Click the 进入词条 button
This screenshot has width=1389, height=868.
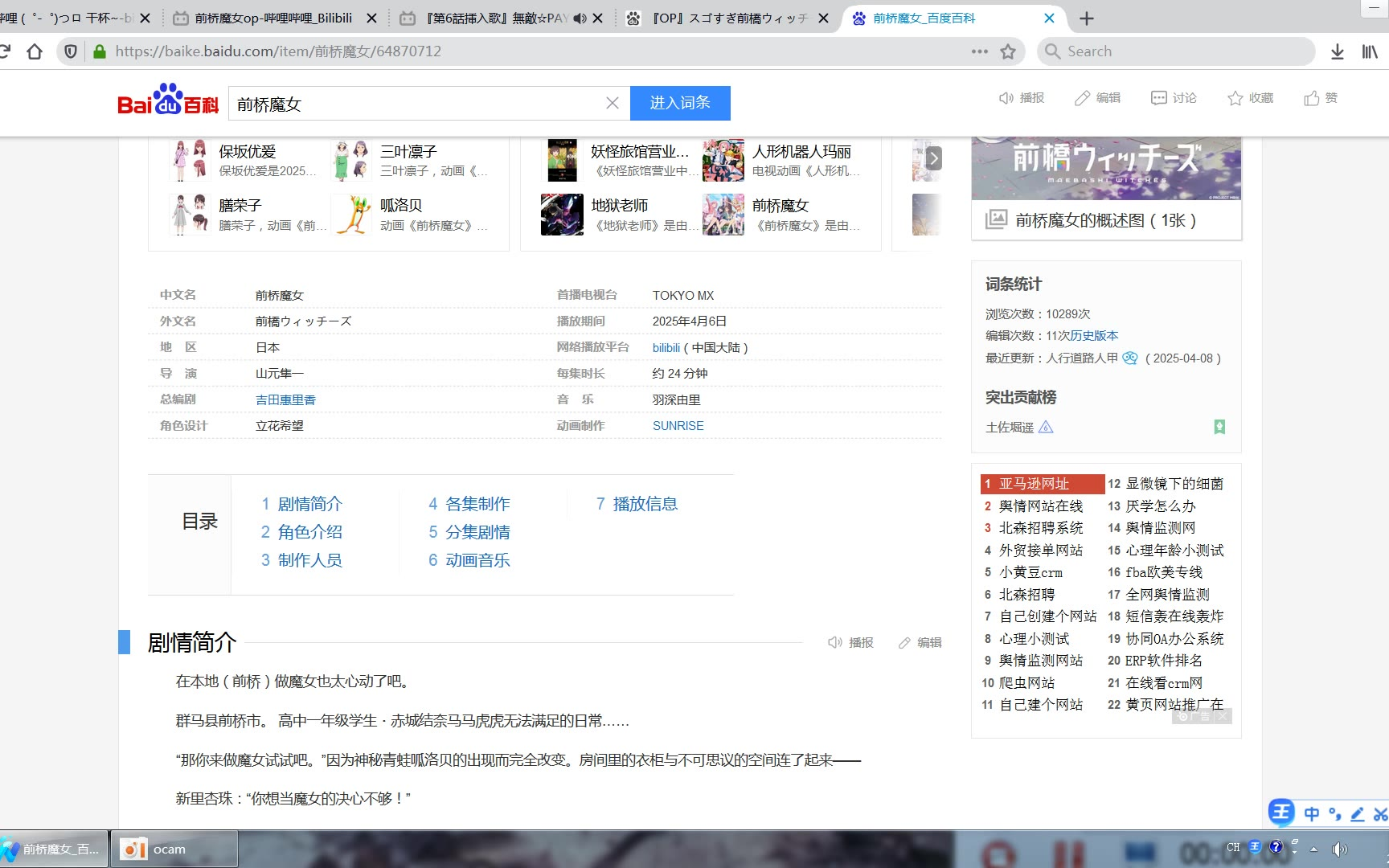coord(680,103)
